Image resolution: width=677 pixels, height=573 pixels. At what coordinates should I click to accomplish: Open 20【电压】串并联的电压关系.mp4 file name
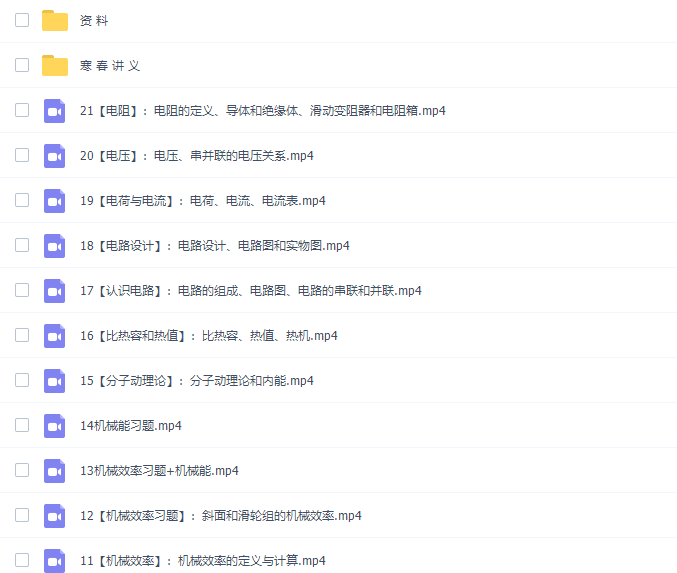tap(197, 156)
